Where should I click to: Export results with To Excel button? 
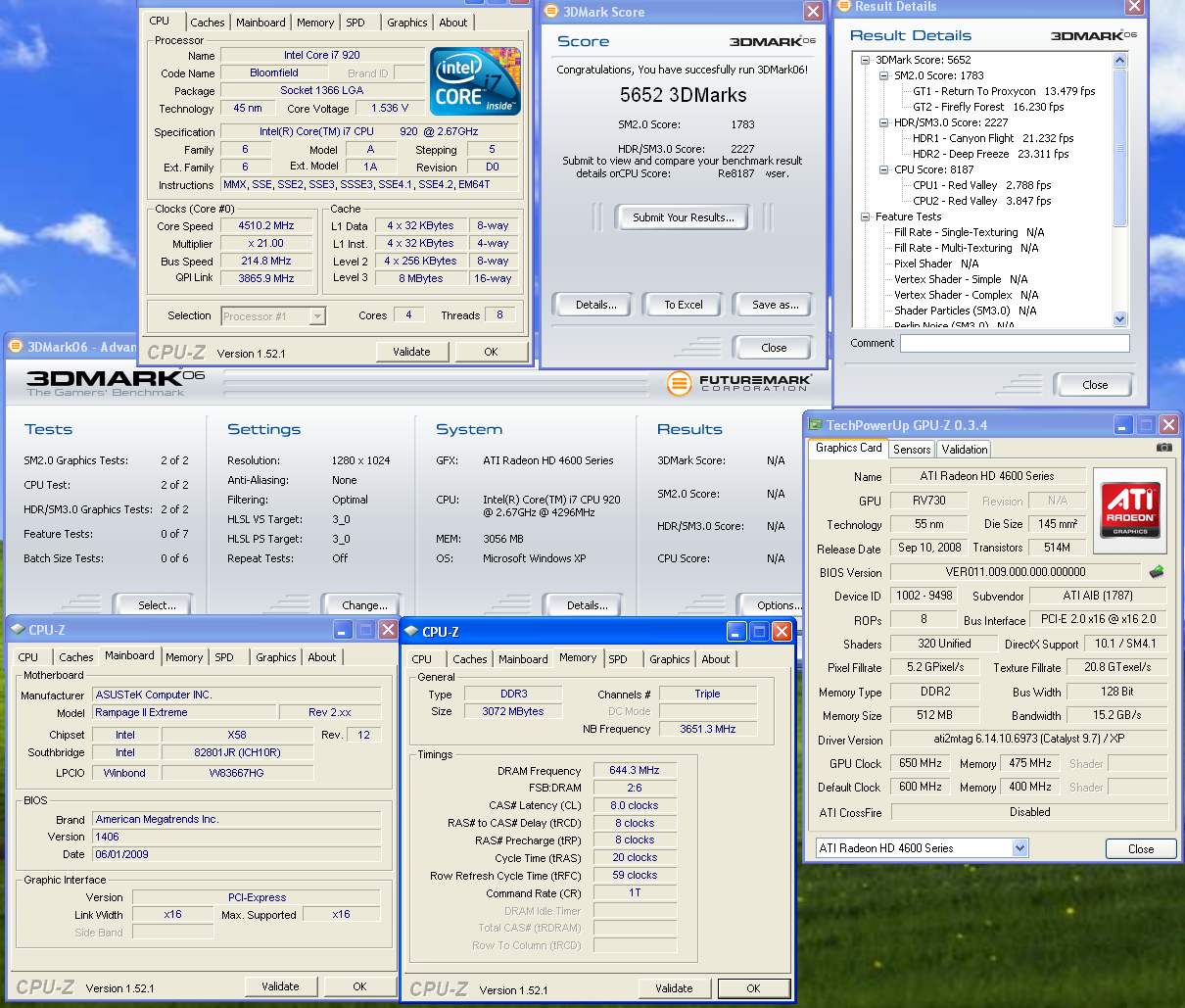pyautogui.click(x=684, y=305)
